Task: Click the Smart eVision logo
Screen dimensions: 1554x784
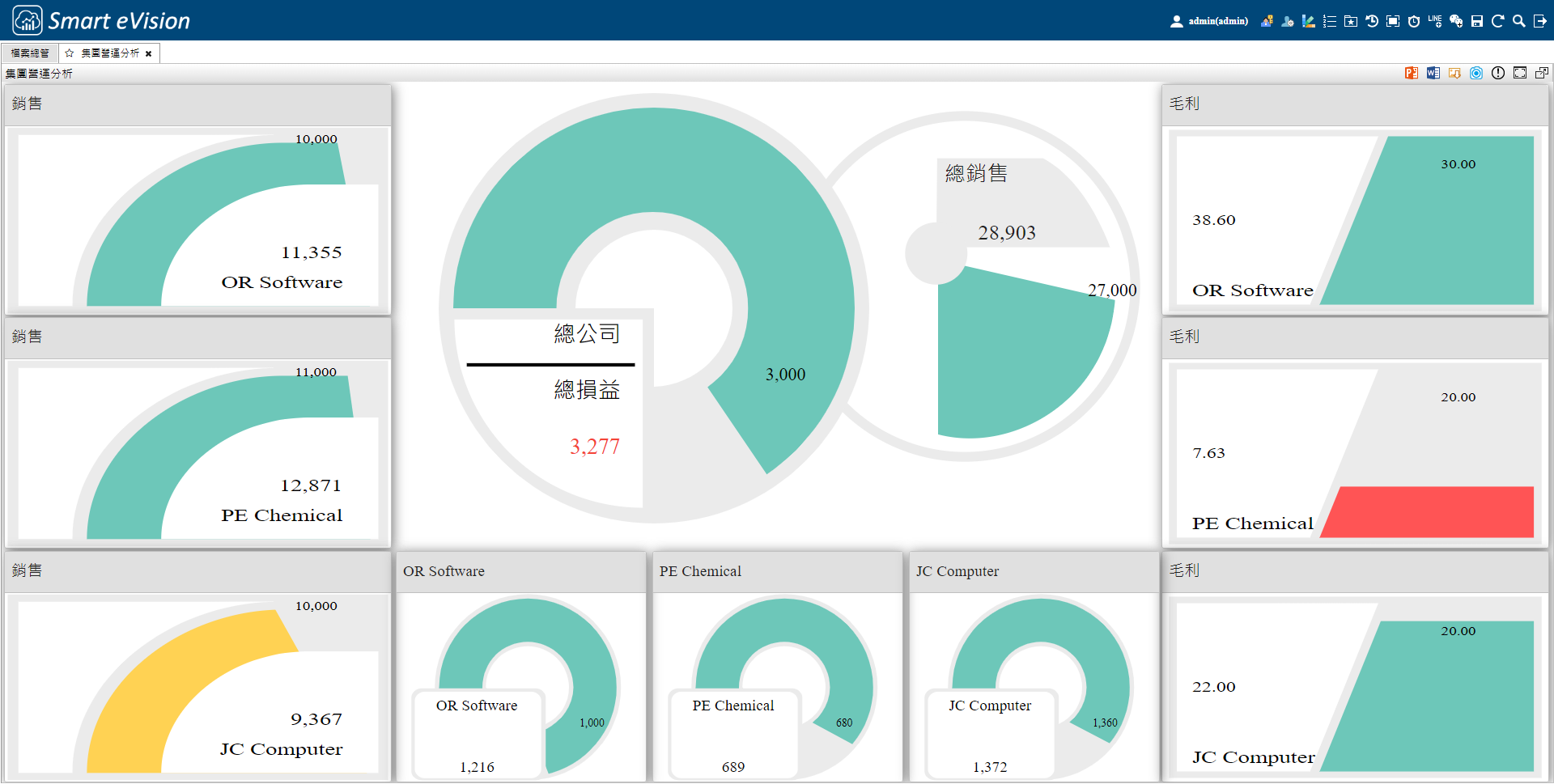Action: pyautogui.click(x=101, y=20)
